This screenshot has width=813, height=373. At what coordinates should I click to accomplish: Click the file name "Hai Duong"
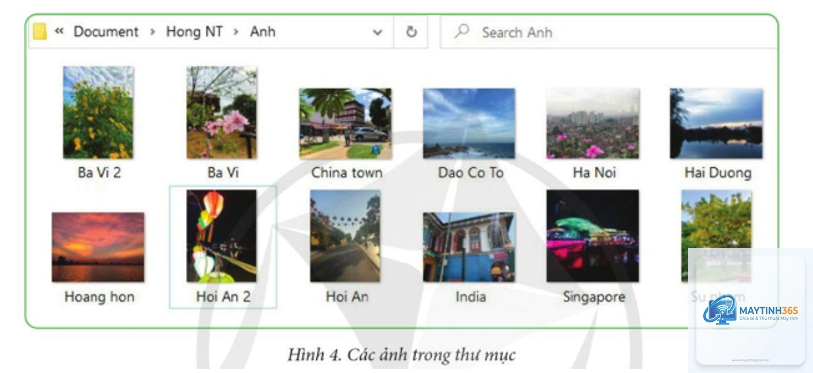pos(718,172)
